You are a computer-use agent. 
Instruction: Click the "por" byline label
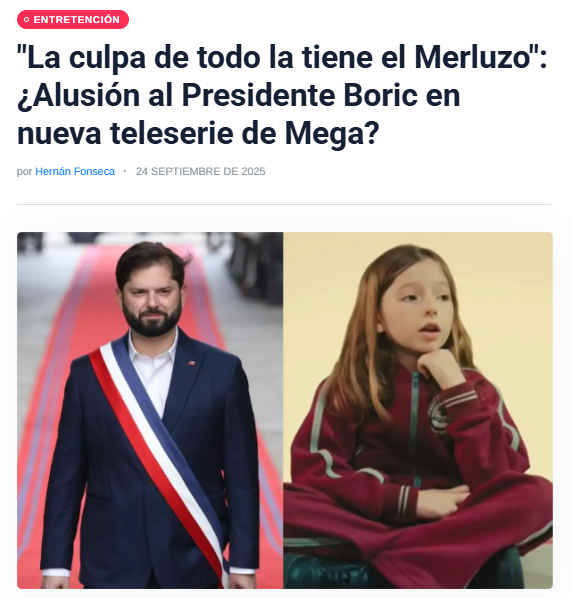24,172
